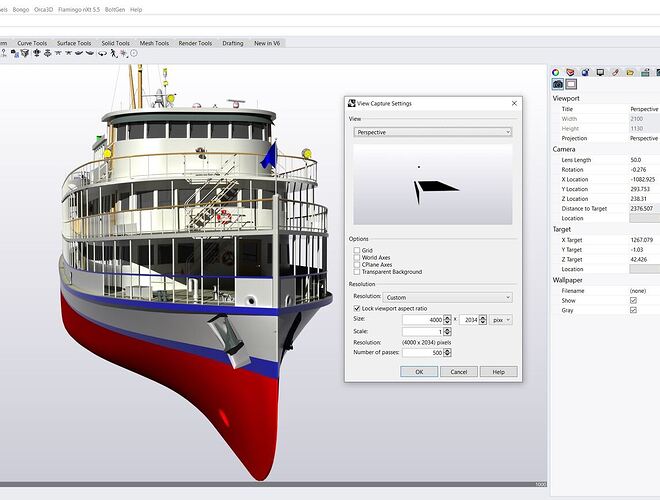
Task: Open the paintbrush panel icon
Action: tap(615, 72)
